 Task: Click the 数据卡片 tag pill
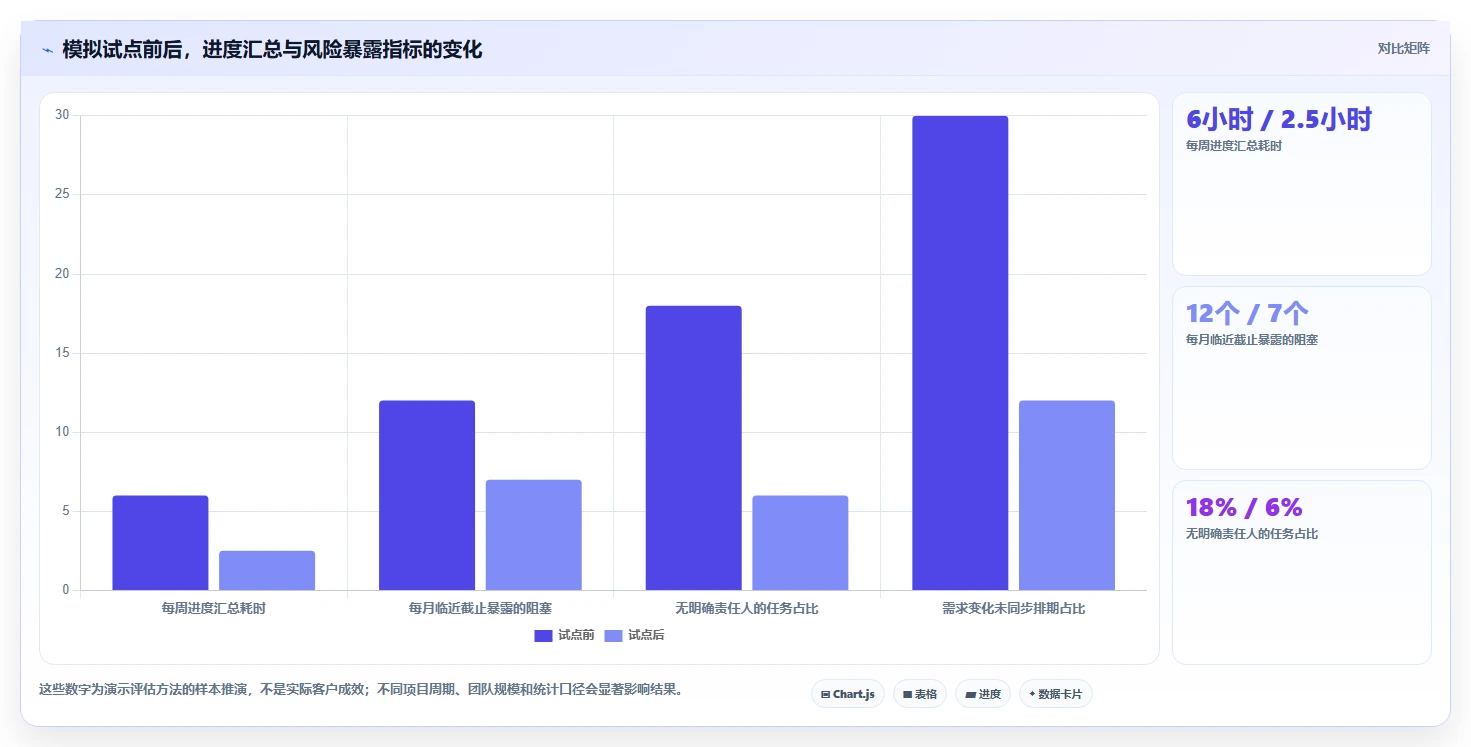pos(1056,694)
